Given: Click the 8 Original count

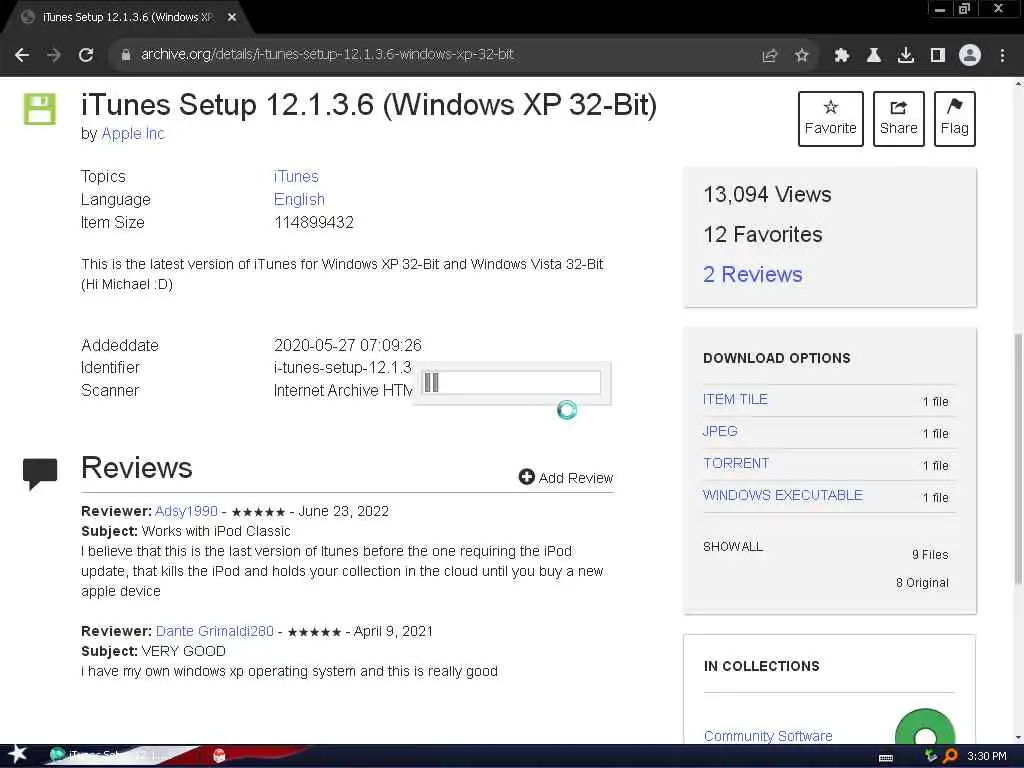Looking at the screenshot, I should [x=922, y=583].
